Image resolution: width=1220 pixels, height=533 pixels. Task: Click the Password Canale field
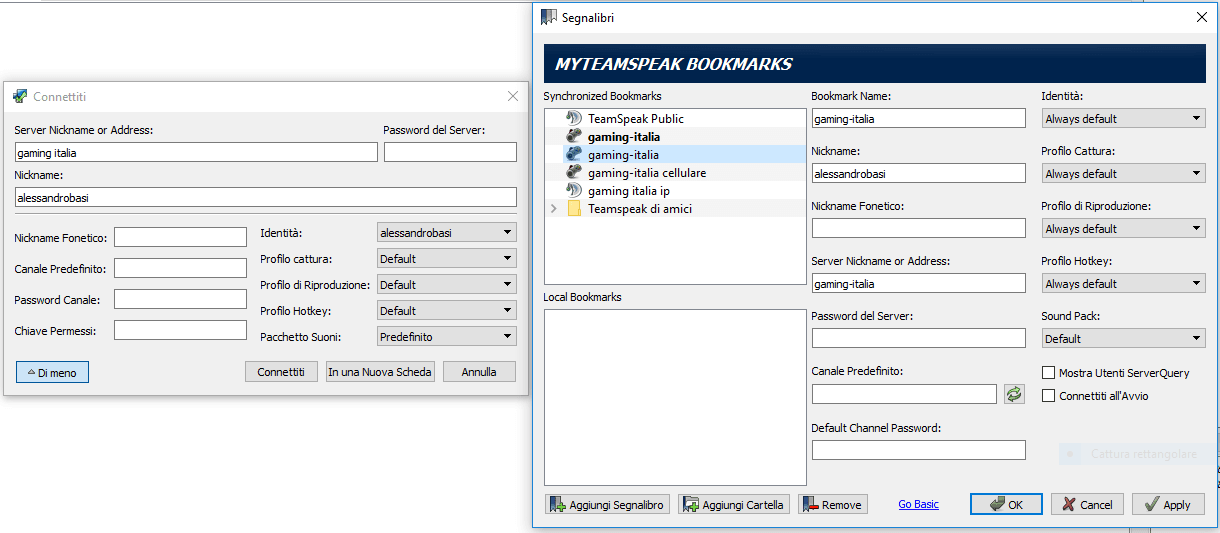pyautogui.click(x=180, y=299)
